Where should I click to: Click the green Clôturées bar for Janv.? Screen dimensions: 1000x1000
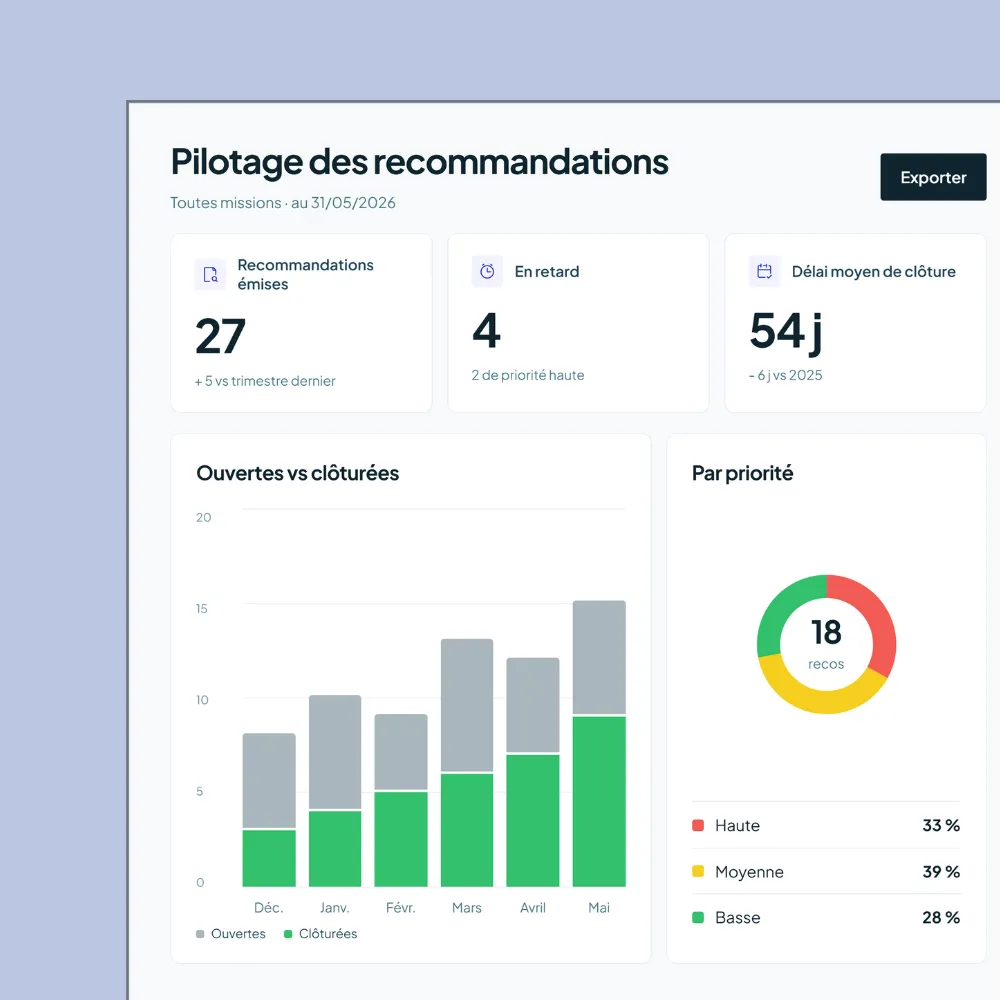coord(335,848)
